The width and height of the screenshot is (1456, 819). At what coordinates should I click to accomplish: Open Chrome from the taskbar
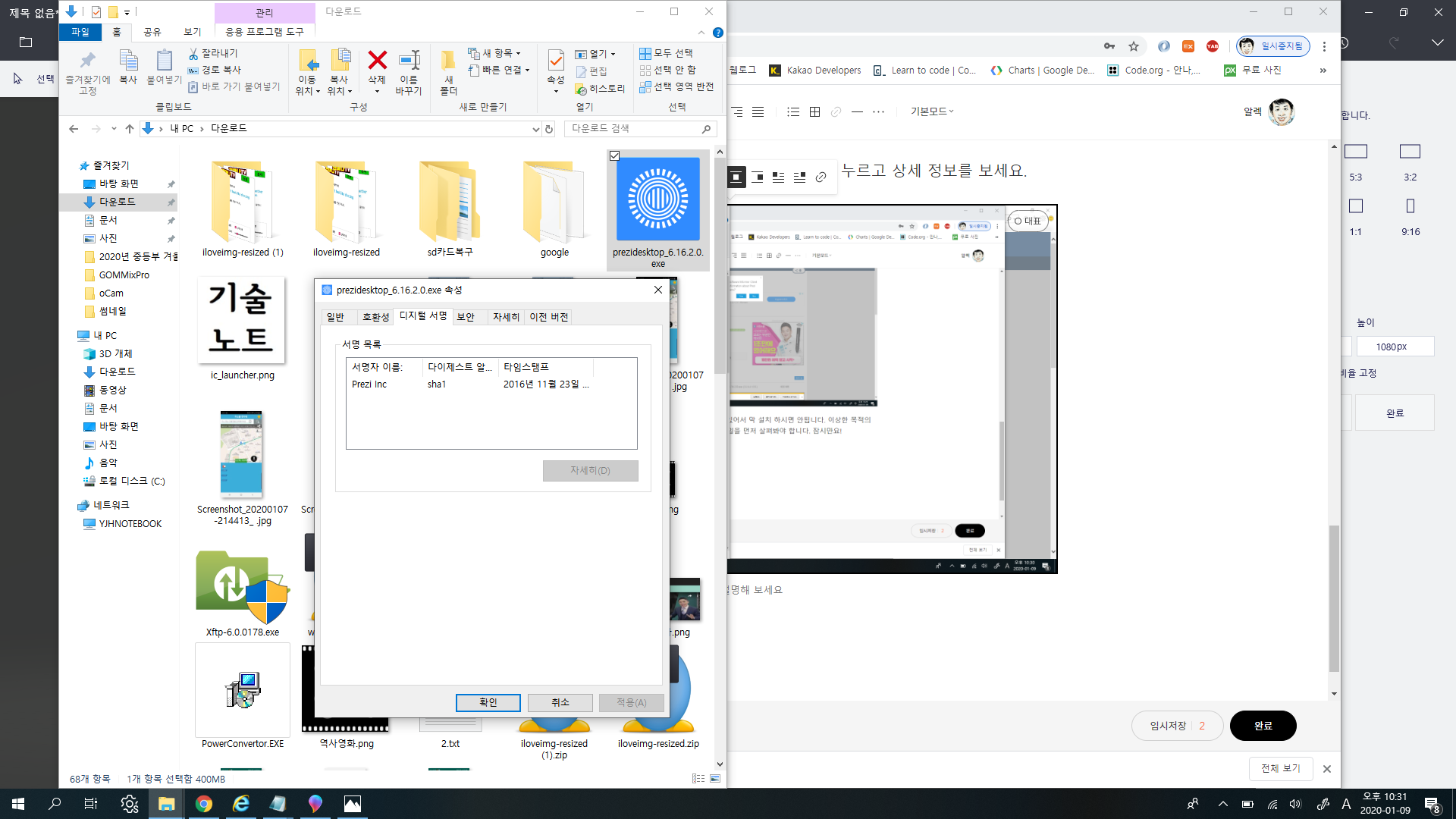click(204, 804)
